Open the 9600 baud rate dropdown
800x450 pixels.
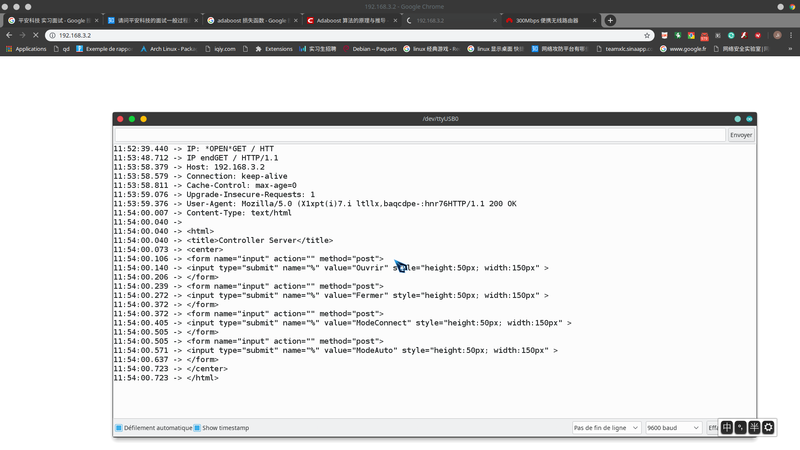pos(673,428)
